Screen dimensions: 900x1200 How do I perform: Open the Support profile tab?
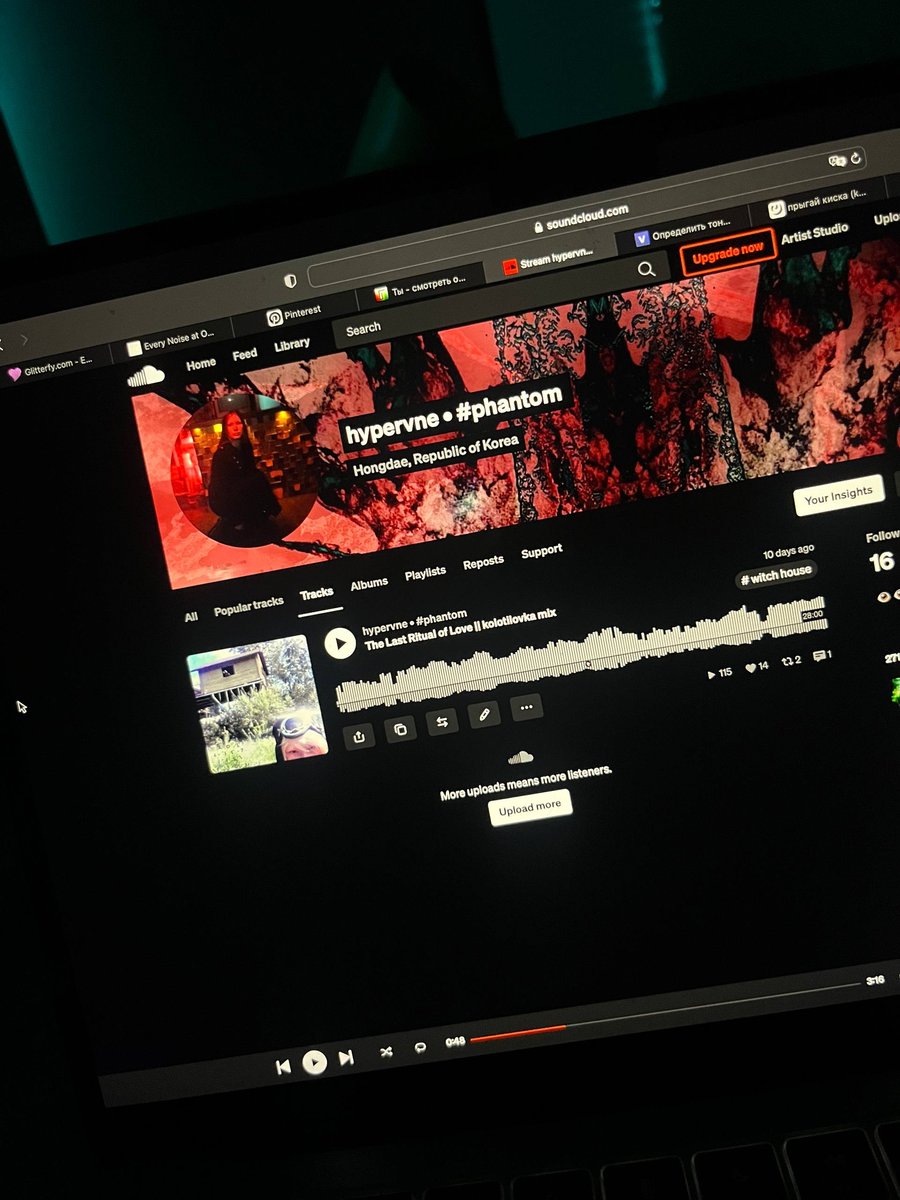[542, 551]
